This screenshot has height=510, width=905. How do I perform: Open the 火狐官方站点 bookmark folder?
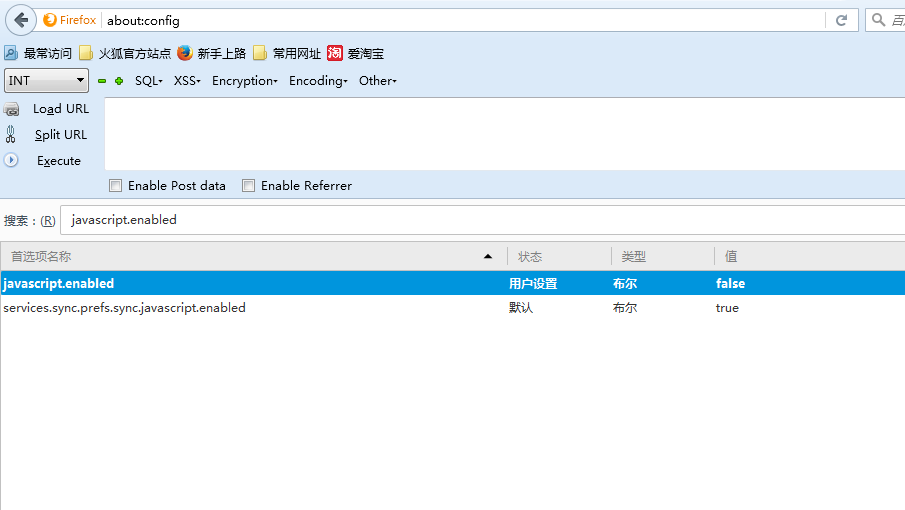(x=125, y=54)
